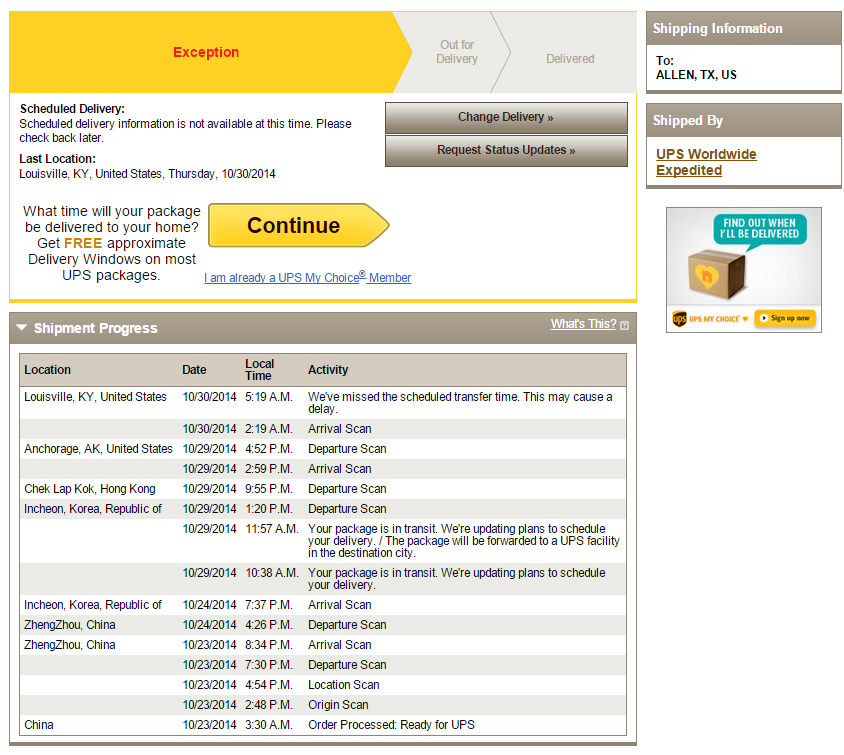Click the Origin Scan activity
The image size is (844, 755).
click(338, 704)
